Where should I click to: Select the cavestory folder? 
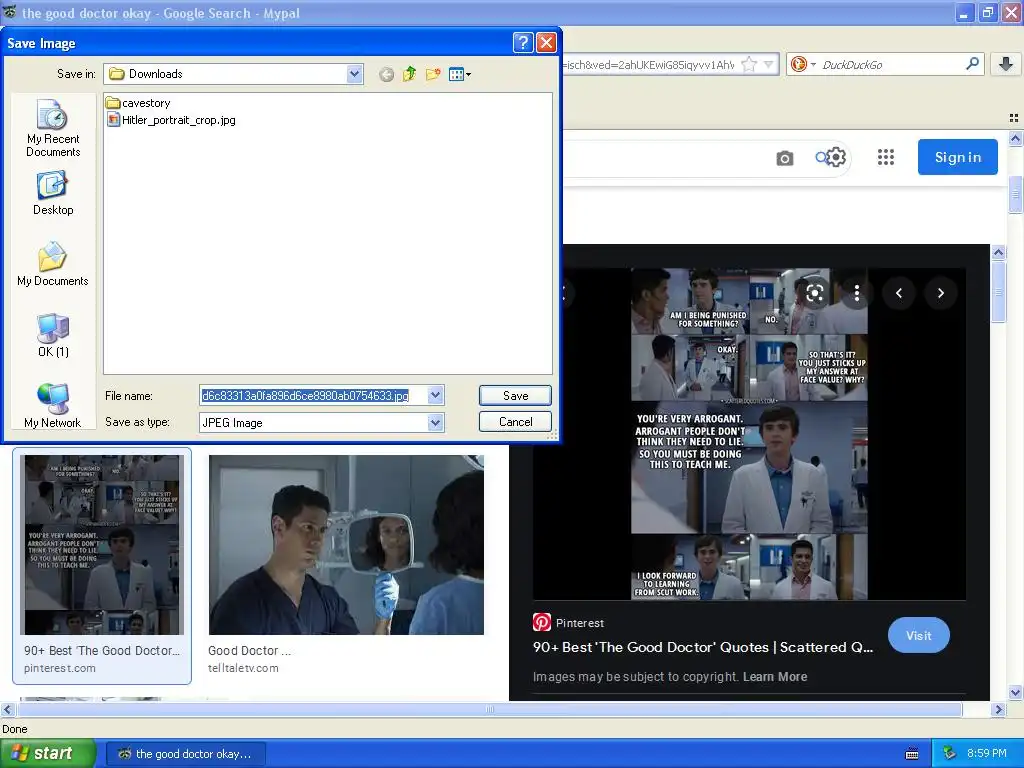coord(138,103)
